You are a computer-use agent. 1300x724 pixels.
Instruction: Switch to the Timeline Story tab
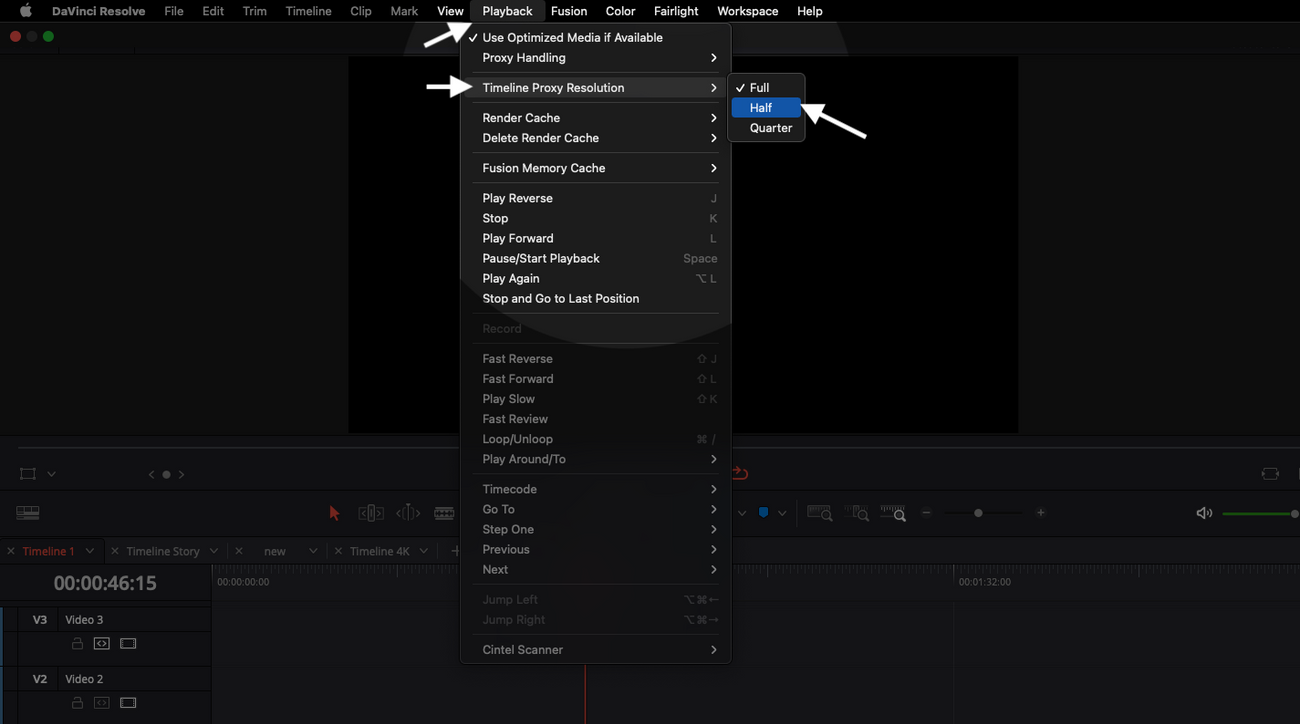pyautogui.click(x=163, y=551)
